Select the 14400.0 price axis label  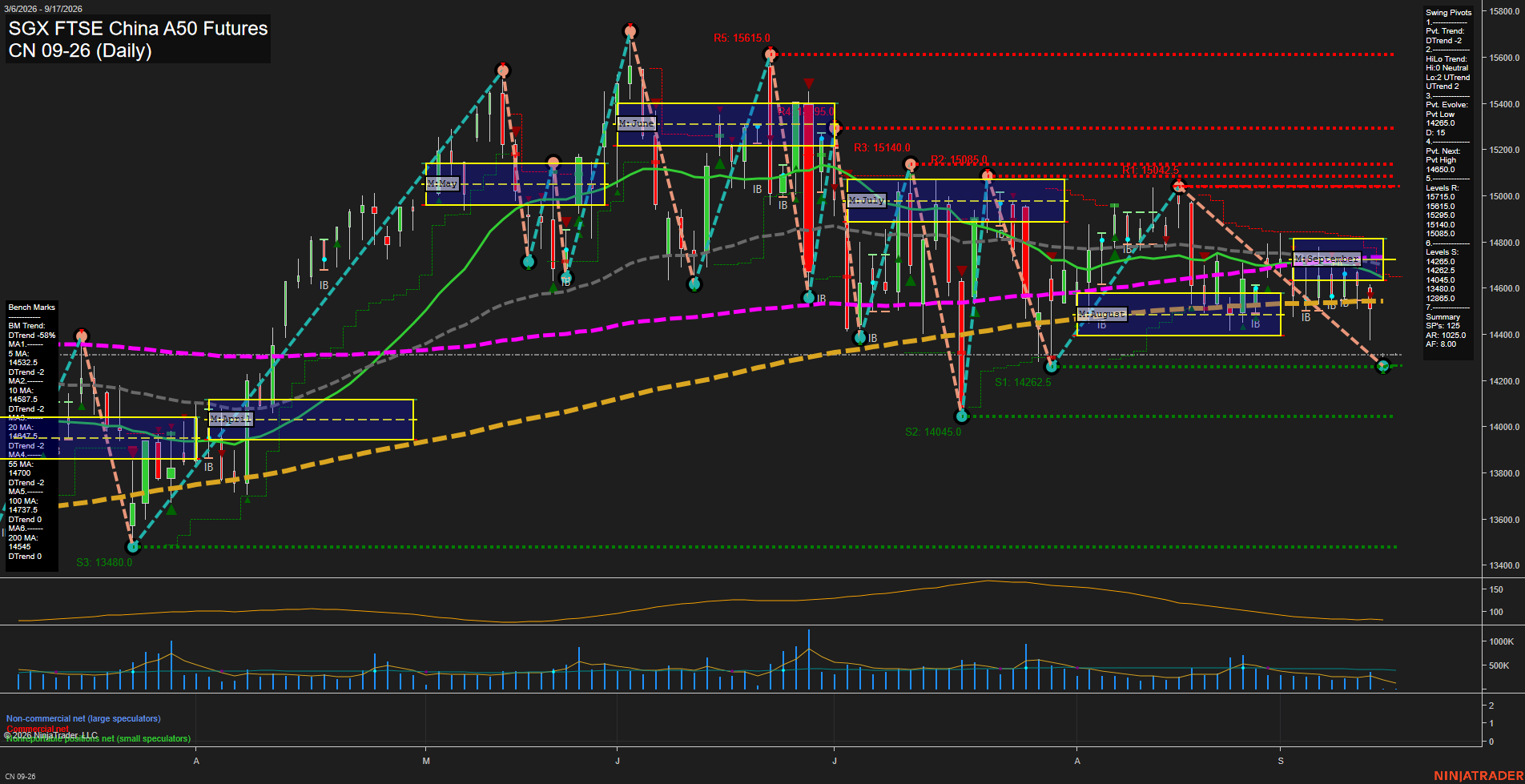tap(1504, 335)
